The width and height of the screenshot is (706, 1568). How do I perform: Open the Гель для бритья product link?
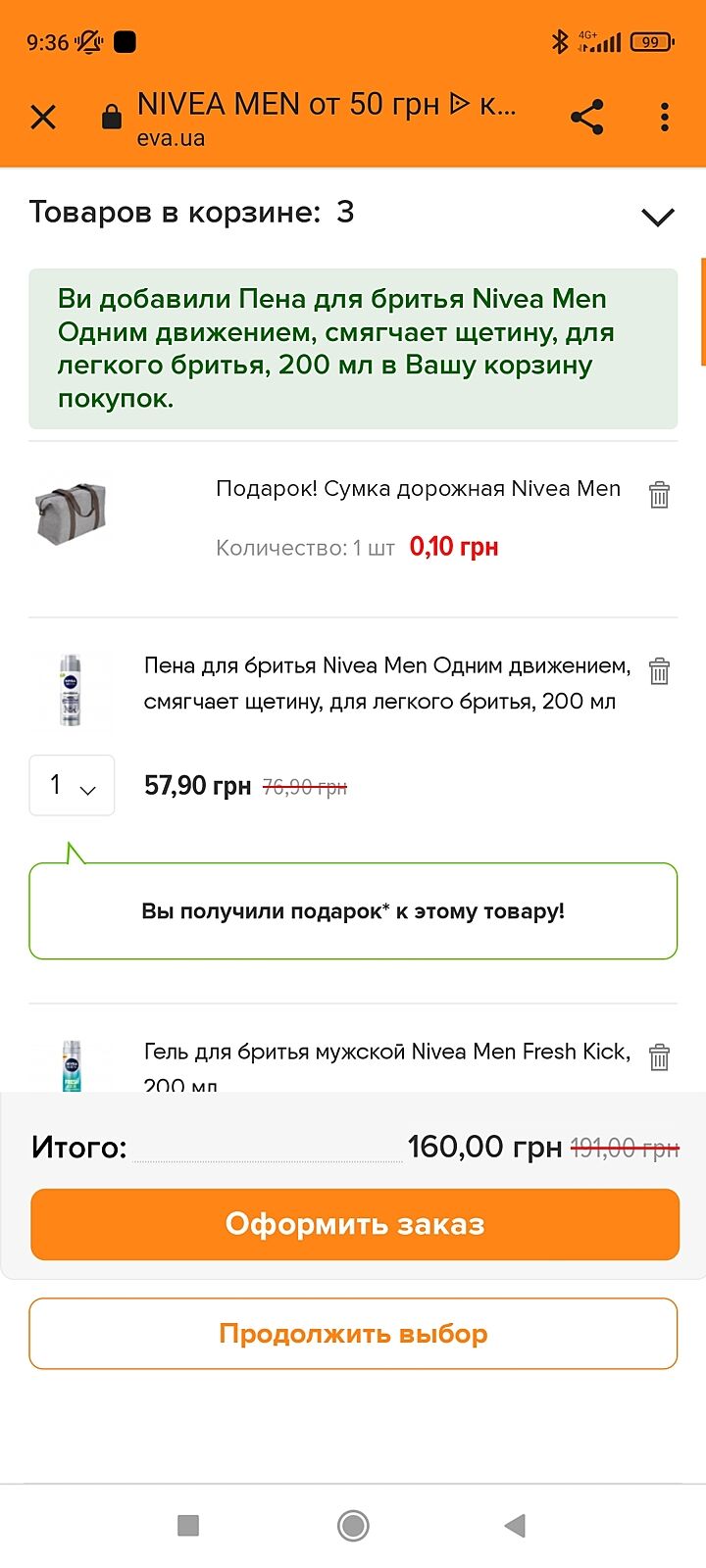386,1053
